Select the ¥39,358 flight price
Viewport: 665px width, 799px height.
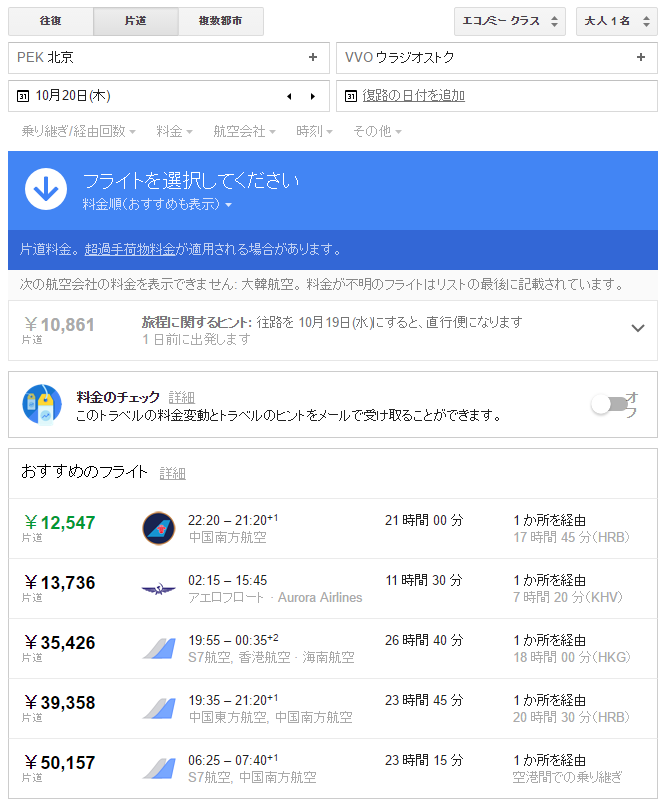coord(60,703)
